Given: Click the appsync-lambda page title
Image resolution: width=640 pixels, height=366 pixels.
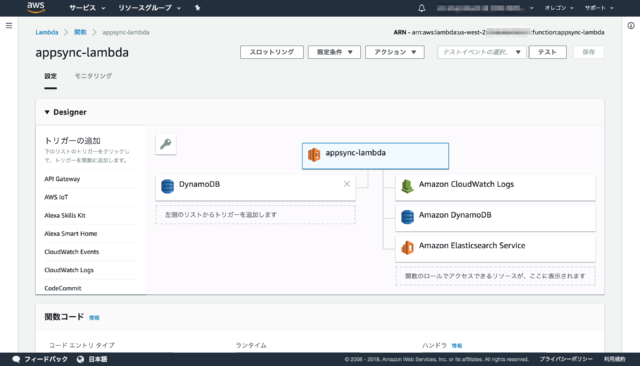Looking at the screenshot, I should click(x=82, y=52).
